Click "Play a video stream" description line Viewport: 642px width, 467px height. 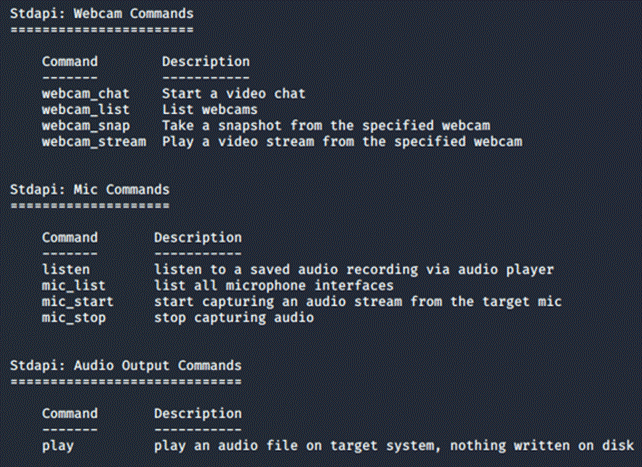point(342,141)
